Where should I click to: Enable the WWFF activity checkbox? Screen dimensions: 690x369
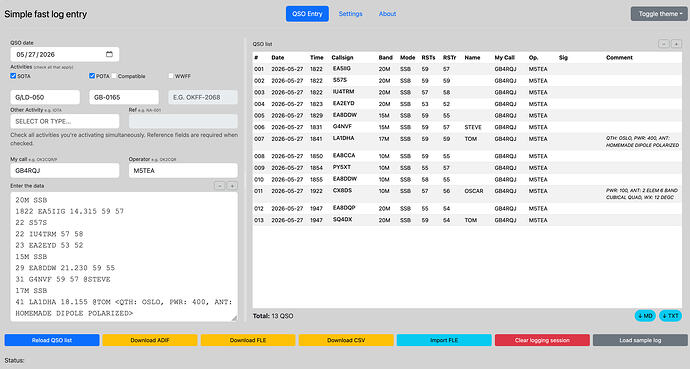171,76
